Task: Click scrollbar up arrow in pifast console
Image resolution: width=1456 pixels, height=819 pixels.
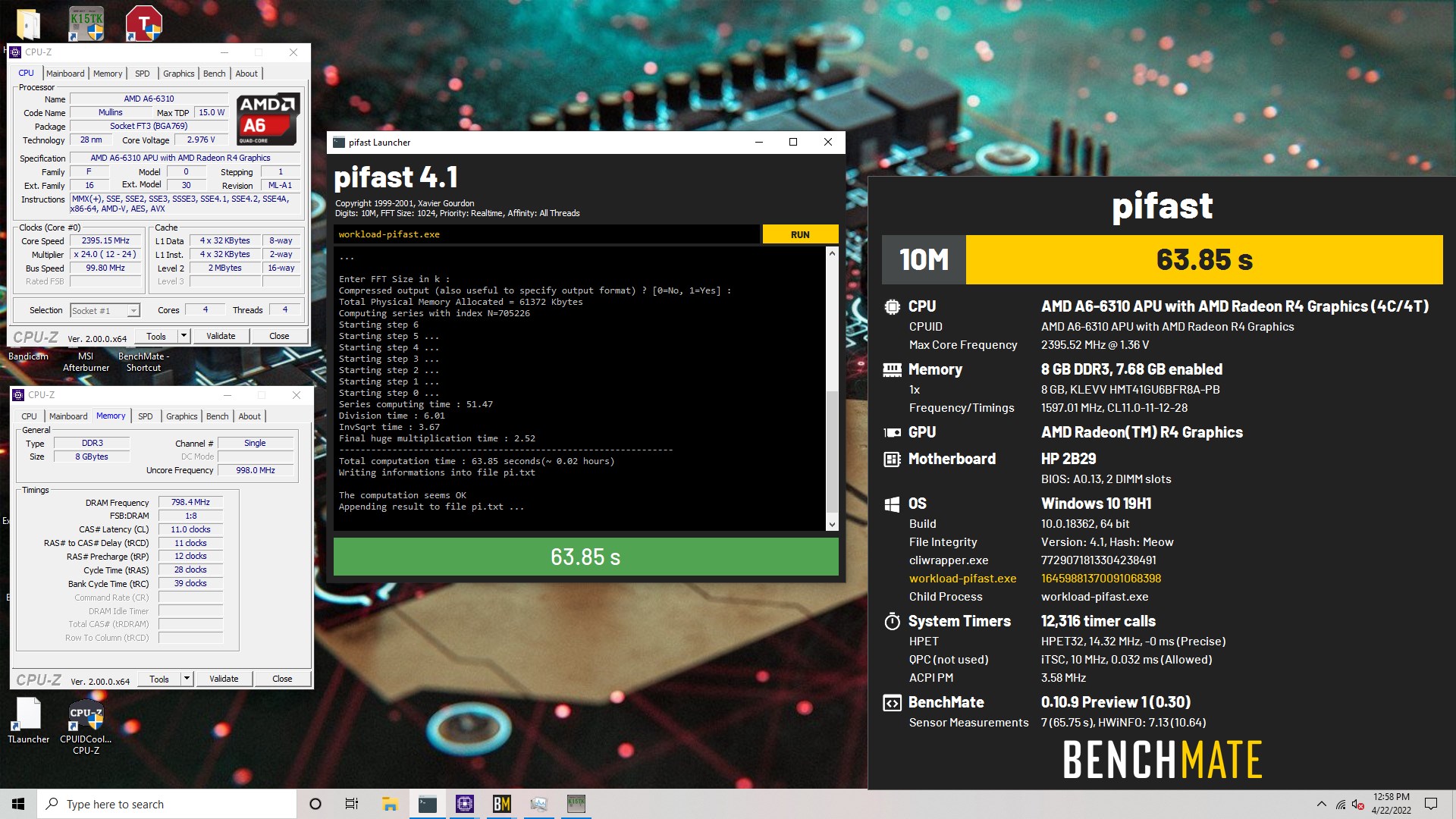Action: coord(832,254)
